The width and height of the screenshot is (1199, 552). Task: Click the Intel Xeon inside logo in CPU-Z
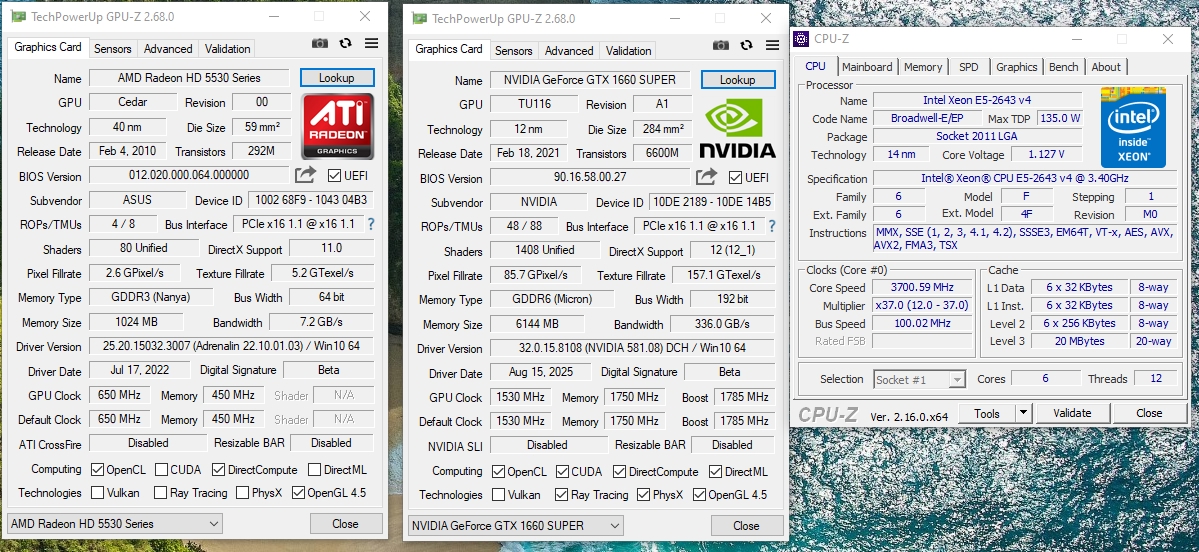(1133, 128)
